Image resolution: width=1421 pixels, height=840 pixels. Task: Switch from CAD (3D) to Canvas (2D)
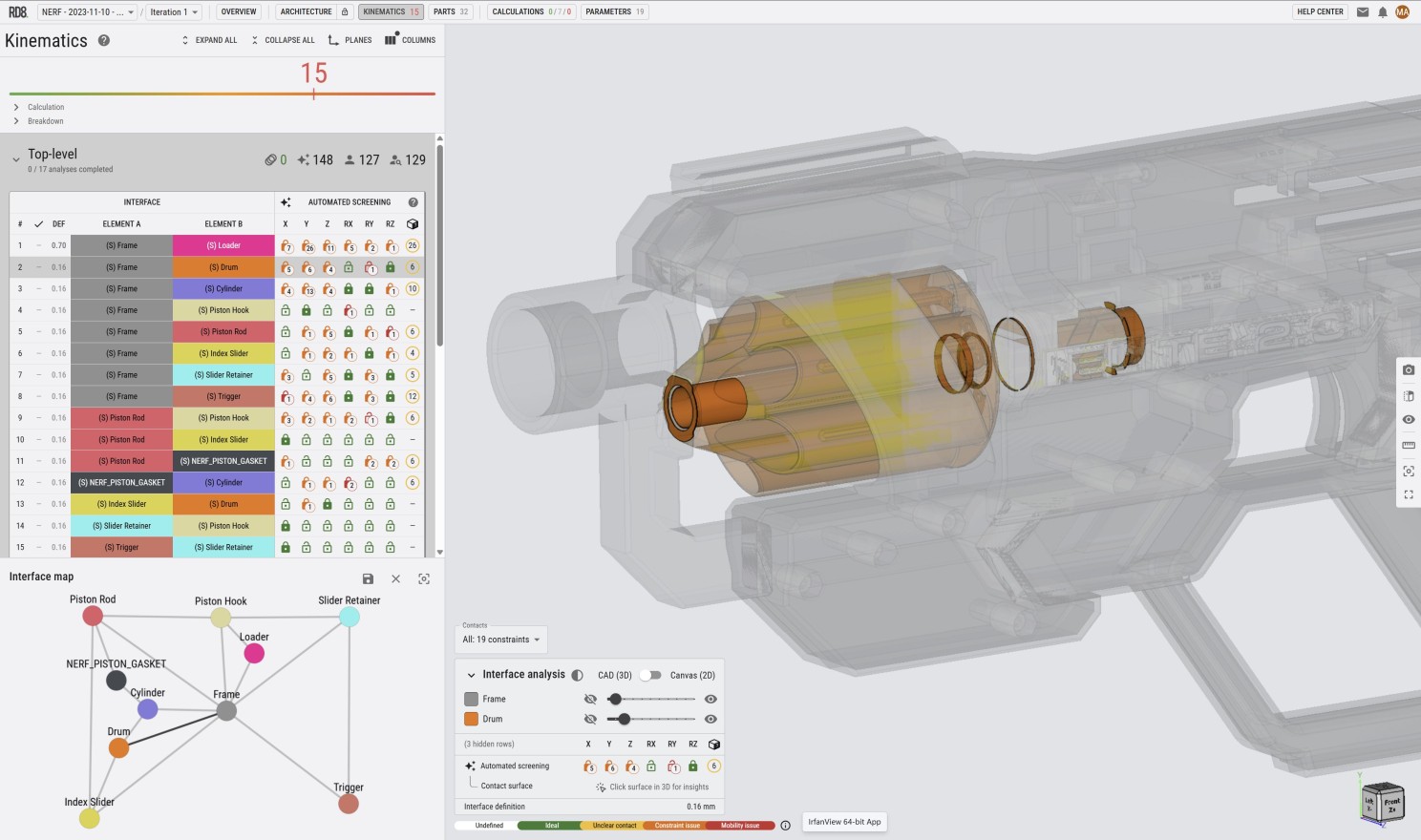(653, 675)
